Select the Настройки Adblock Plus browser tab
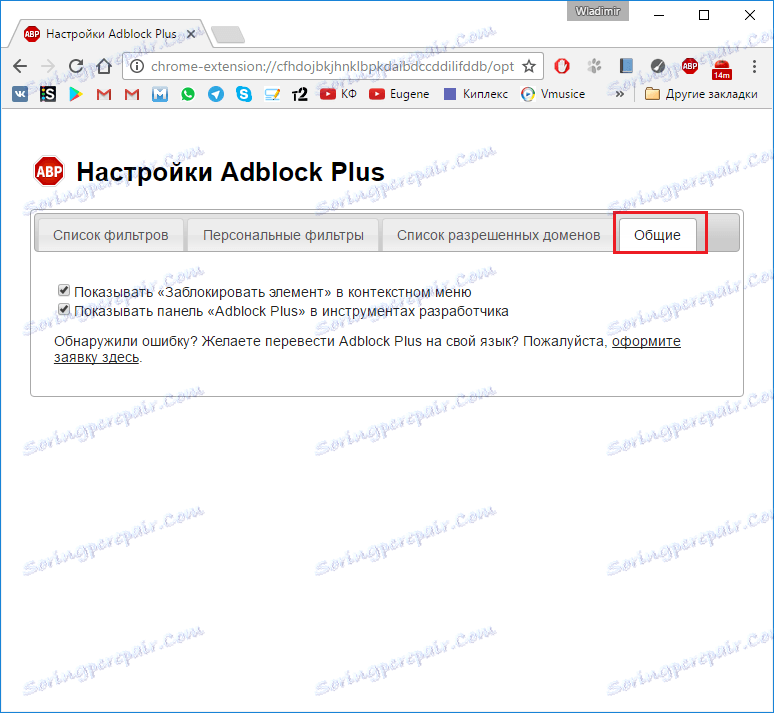This screenshot has height=713, width=774. [110, 34]
